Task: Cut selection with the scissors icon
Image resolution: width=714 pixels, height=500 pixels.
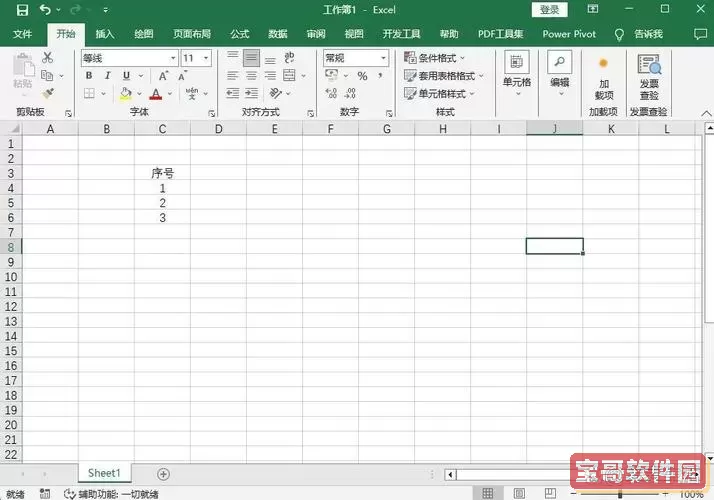Action: click(47, 58)
